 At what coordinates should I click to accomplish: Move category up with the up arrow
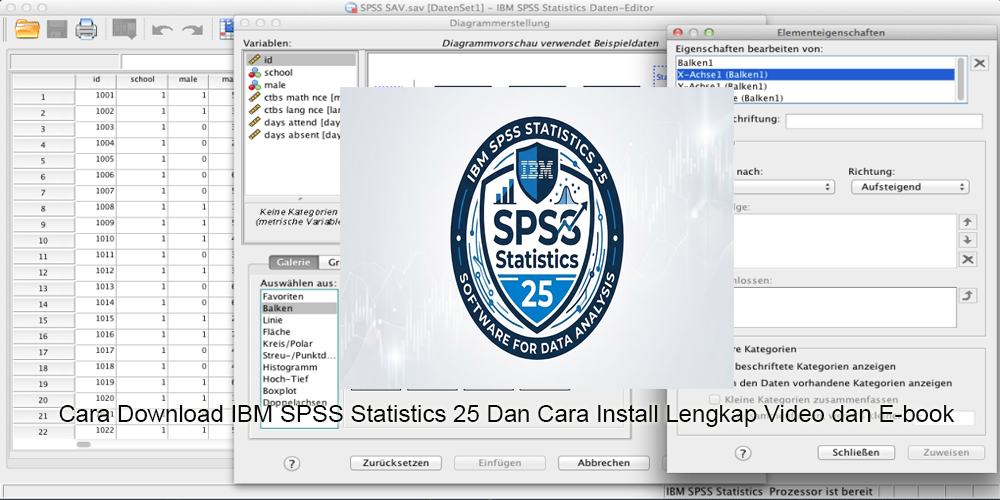tap(968, 222)
